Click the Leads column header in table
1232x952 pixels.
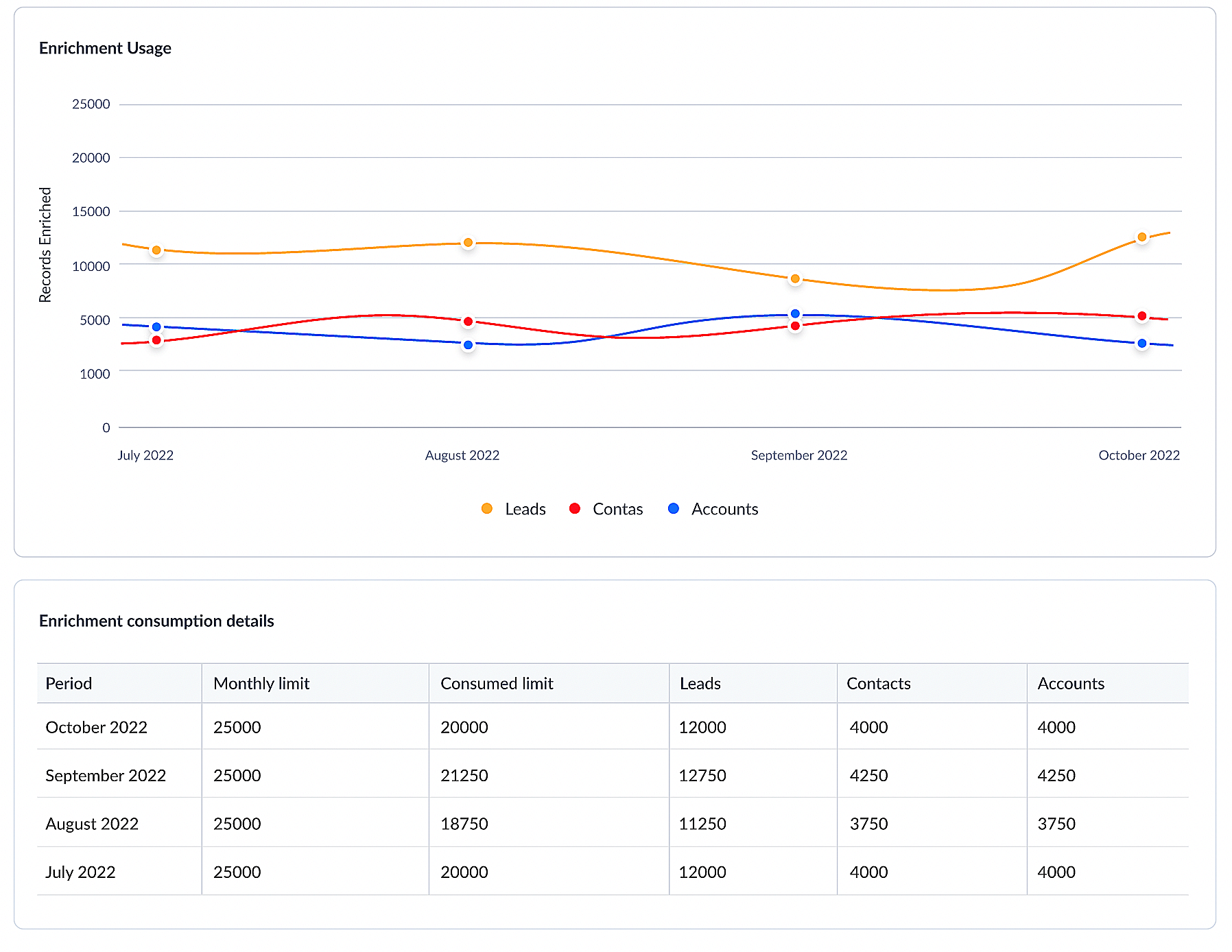[x=700, y=683]
